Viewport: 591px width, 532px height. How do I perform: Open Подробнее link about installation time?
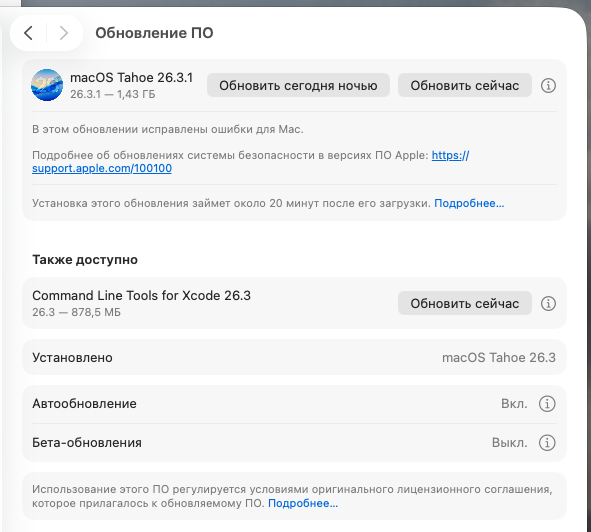[x=469, y=204]
